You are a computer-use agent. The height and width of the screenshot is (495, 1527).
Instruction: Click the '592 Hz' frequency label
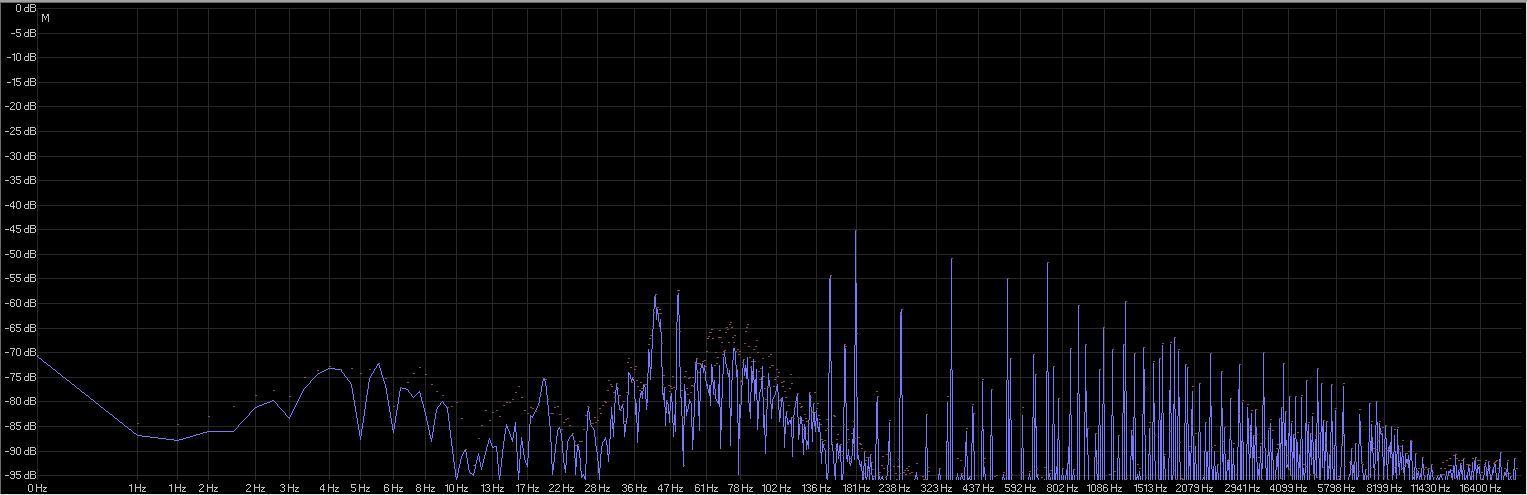(x=1020, y=489)
